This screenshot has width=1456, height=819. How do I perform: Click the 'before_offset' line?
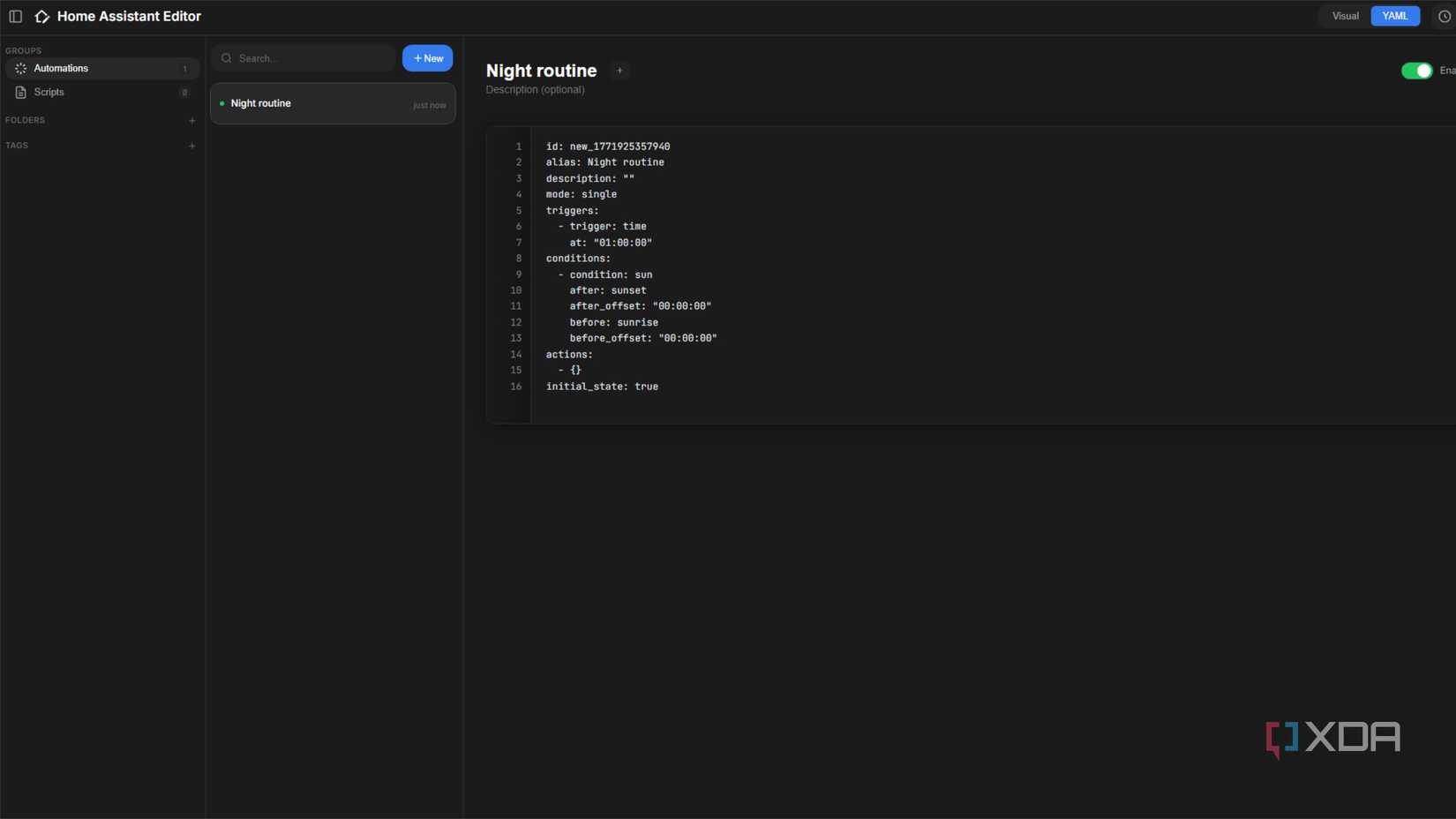point(643,338)
